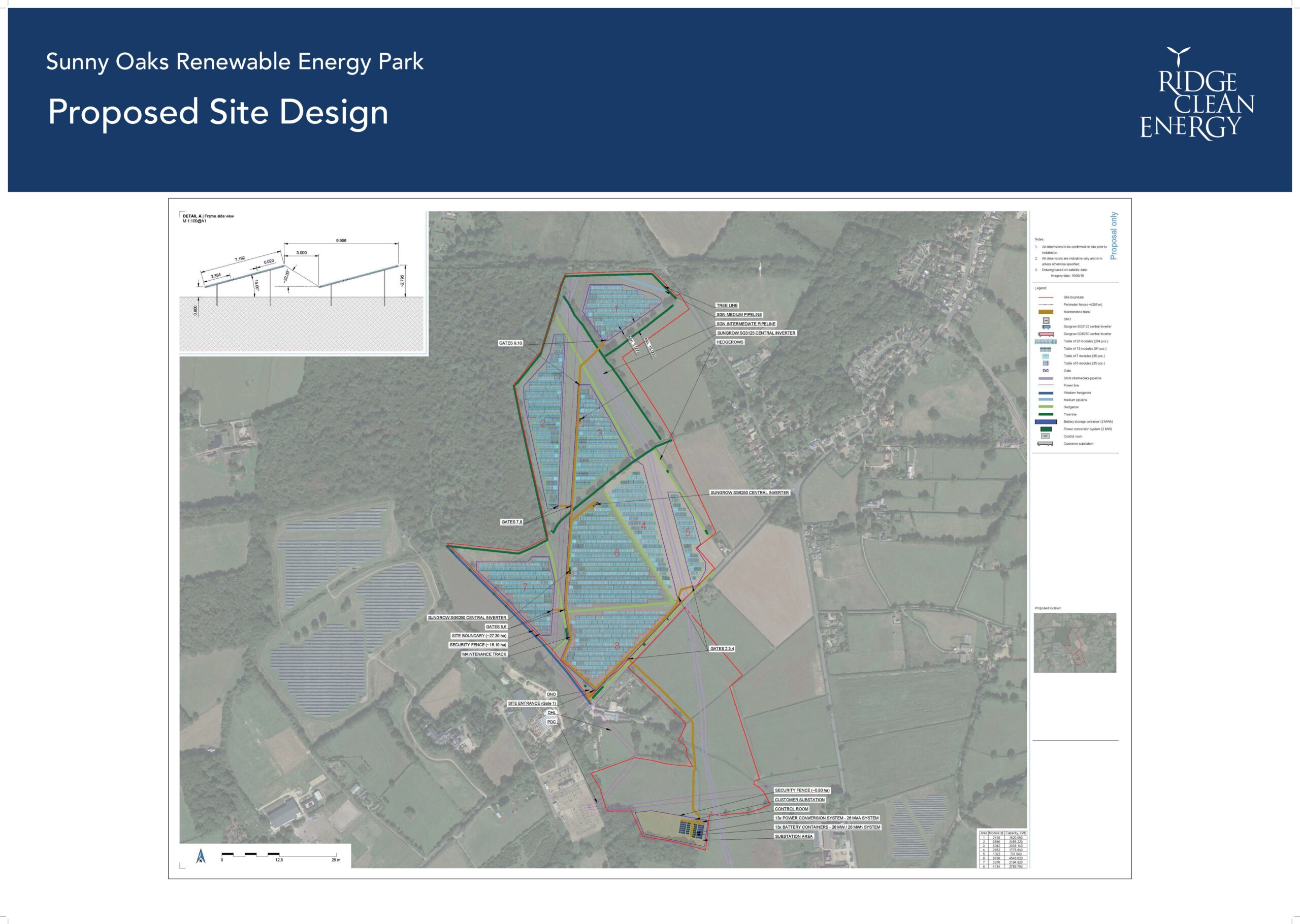
Task: Click the 'GATES 9,10' map label
Action: pyautogui.click(x=510, y=343)
